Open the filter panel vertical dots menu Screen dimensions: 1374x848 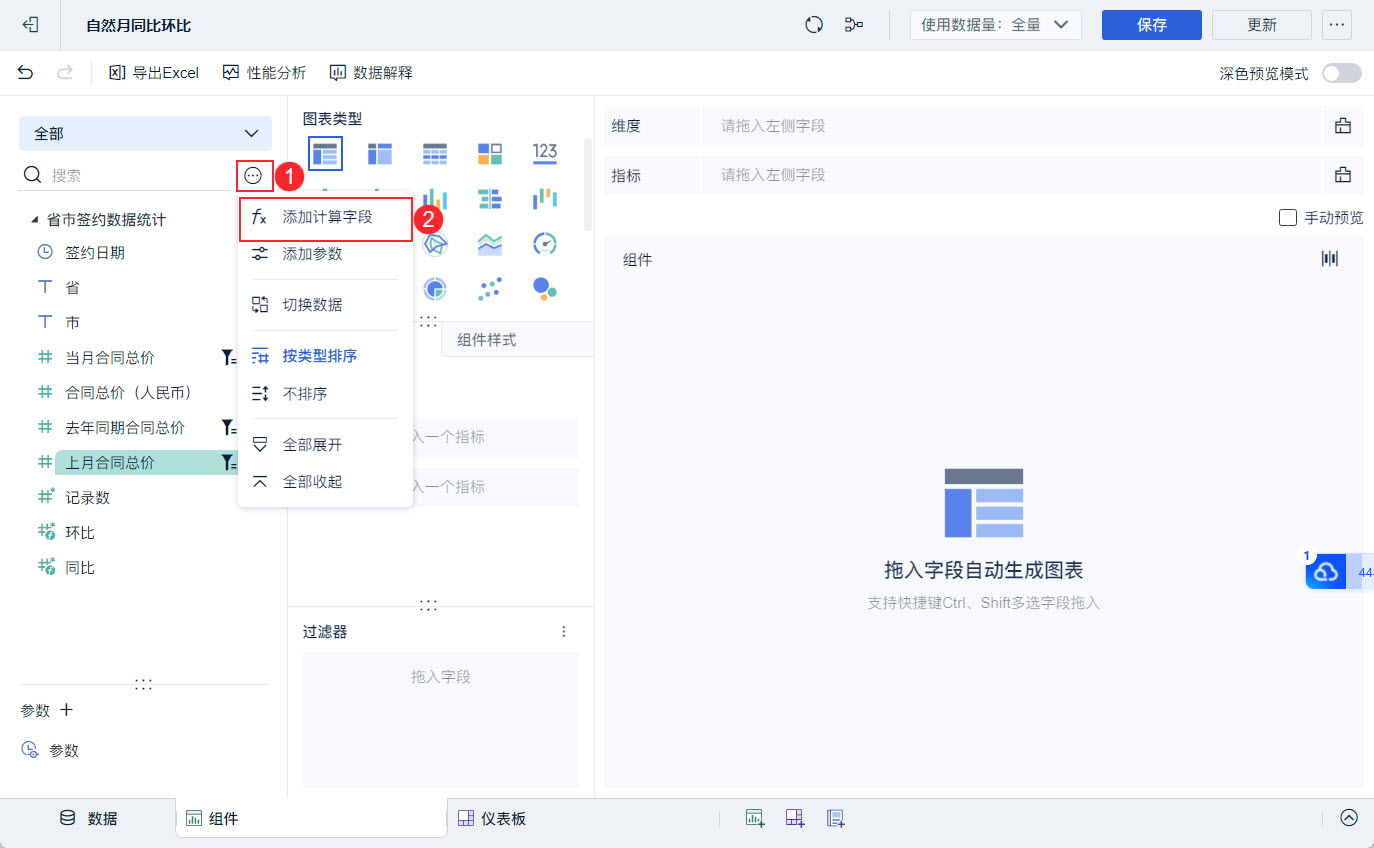tap(564, 632)
